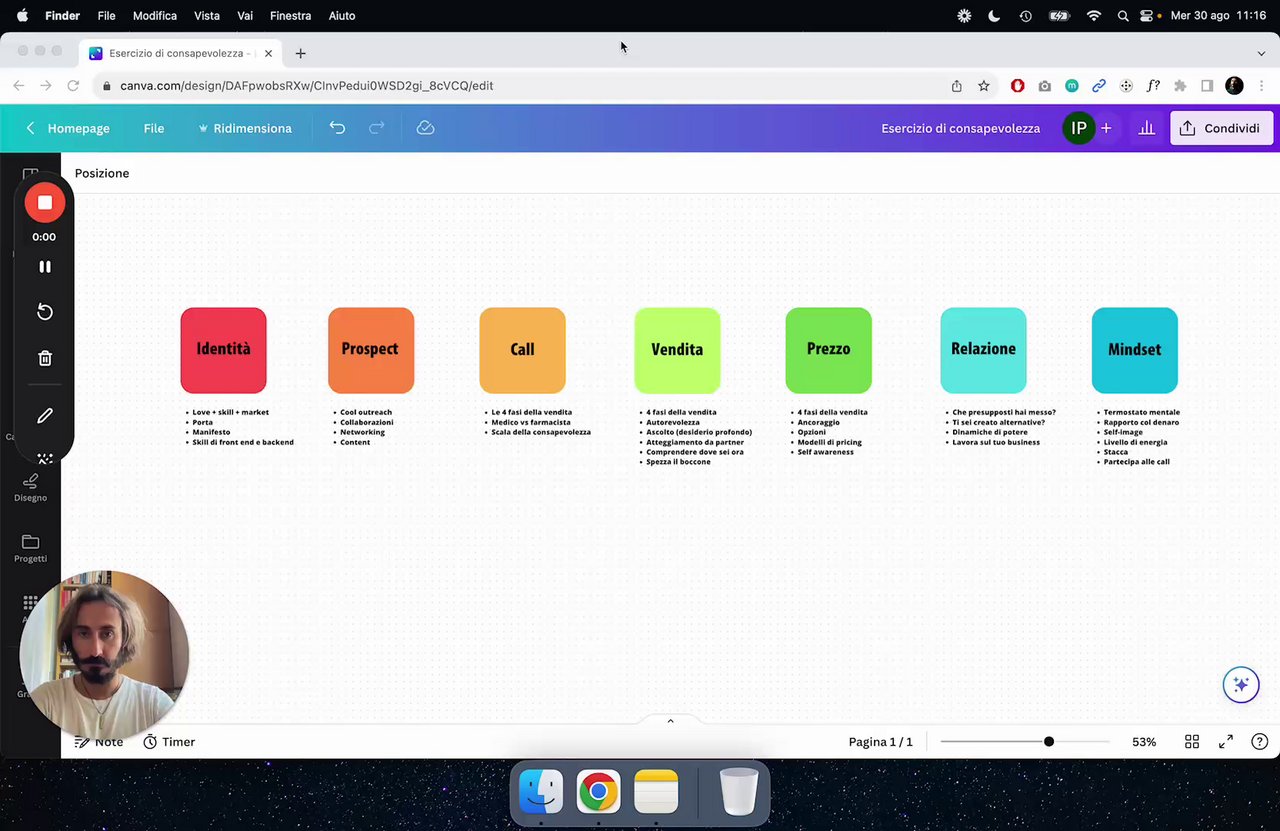The image size is (1280, 831).
Task: Select the pencil drawing tool in recorder
Action: (45, 416)
